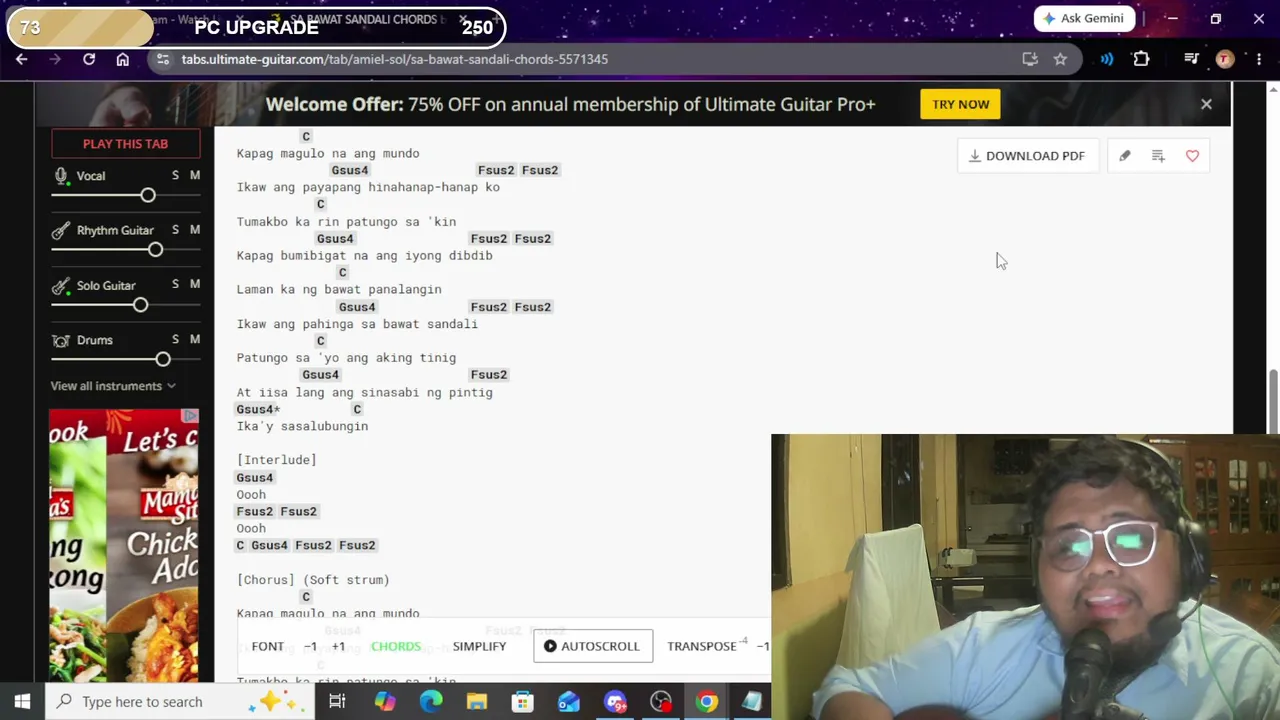Screen dimensions: 1280x720
Task: Click the TRY NOW offer button
Action: [x=960, y=104]
